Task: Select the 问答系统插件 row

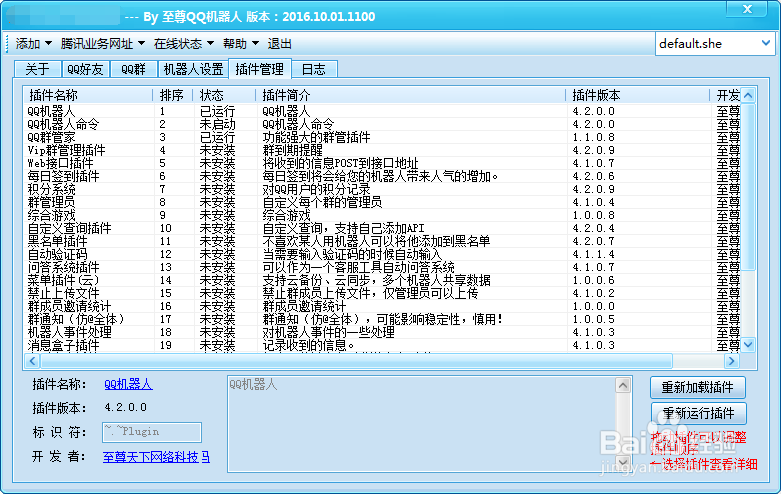Action: (382, 267)
